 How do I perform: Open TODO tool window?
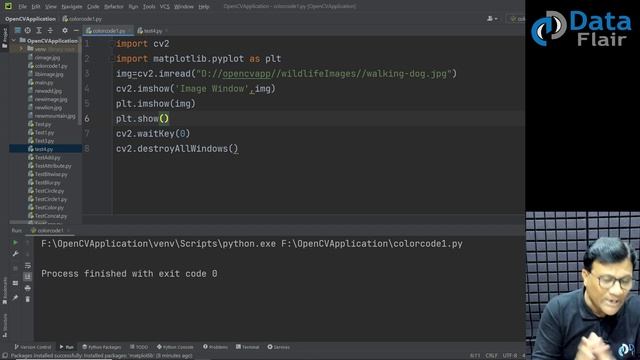pos(139,347)
